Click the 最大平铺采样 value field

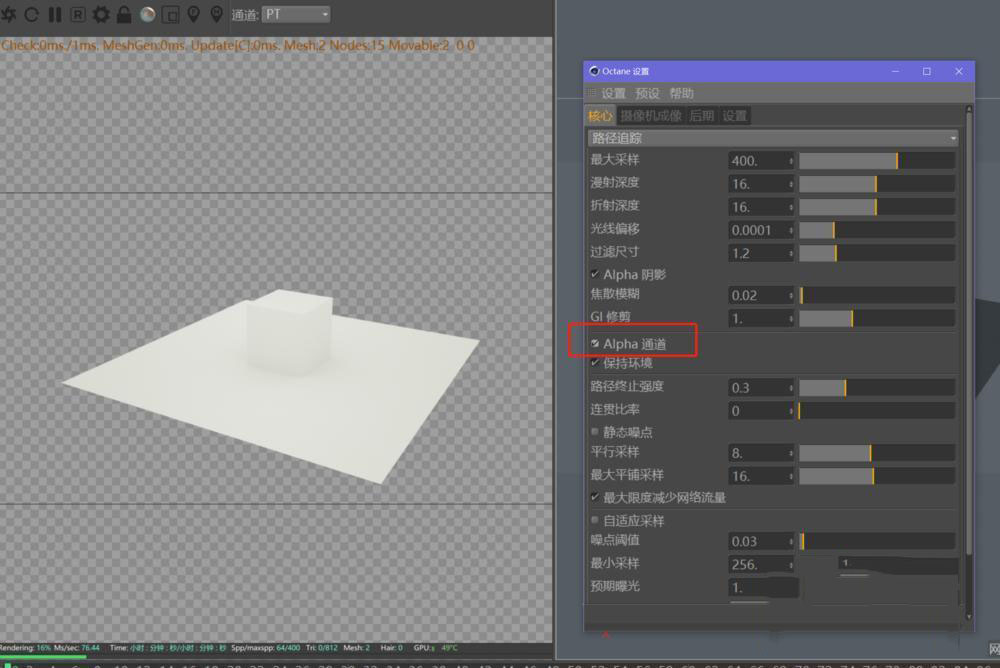757,476
